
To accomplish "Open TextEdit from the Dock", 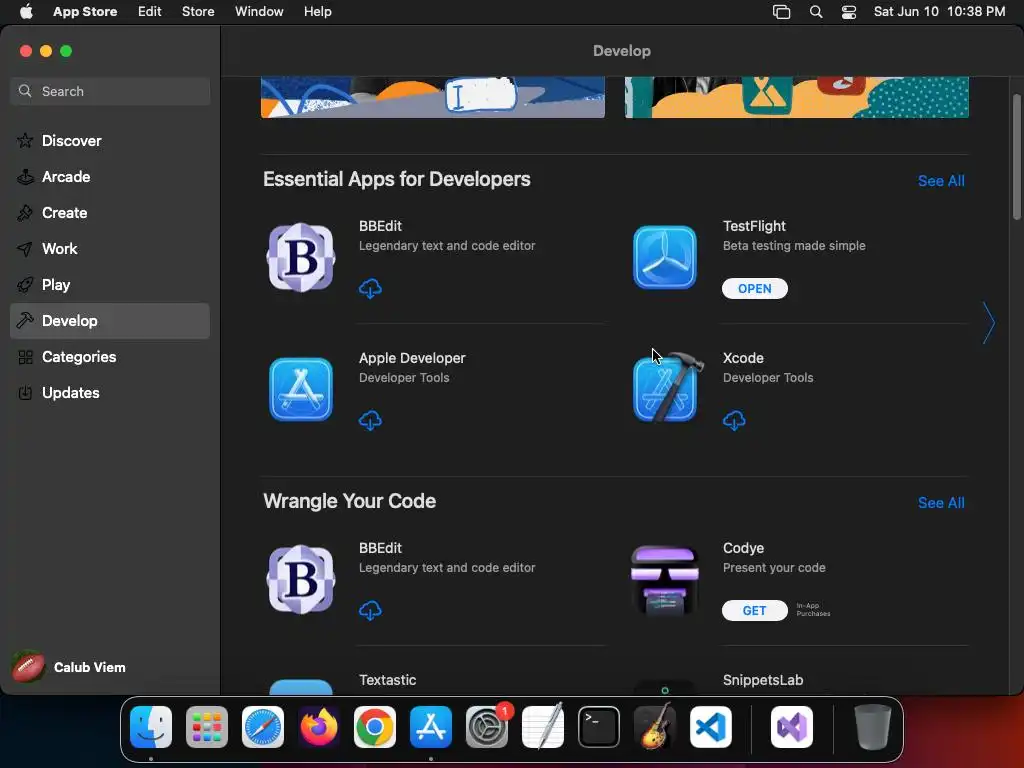I will pyautogui.click(x=543, y=727).
